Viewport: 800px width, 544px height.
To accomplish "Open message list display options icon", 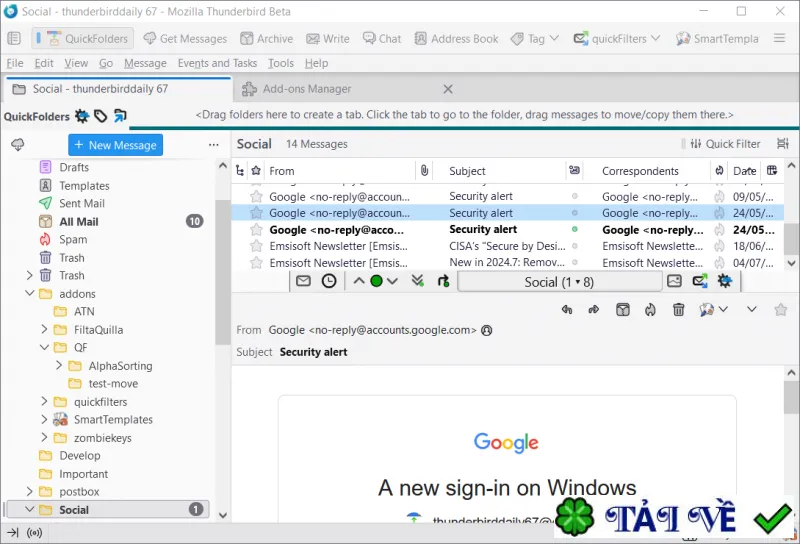I will tap(783, 144).
